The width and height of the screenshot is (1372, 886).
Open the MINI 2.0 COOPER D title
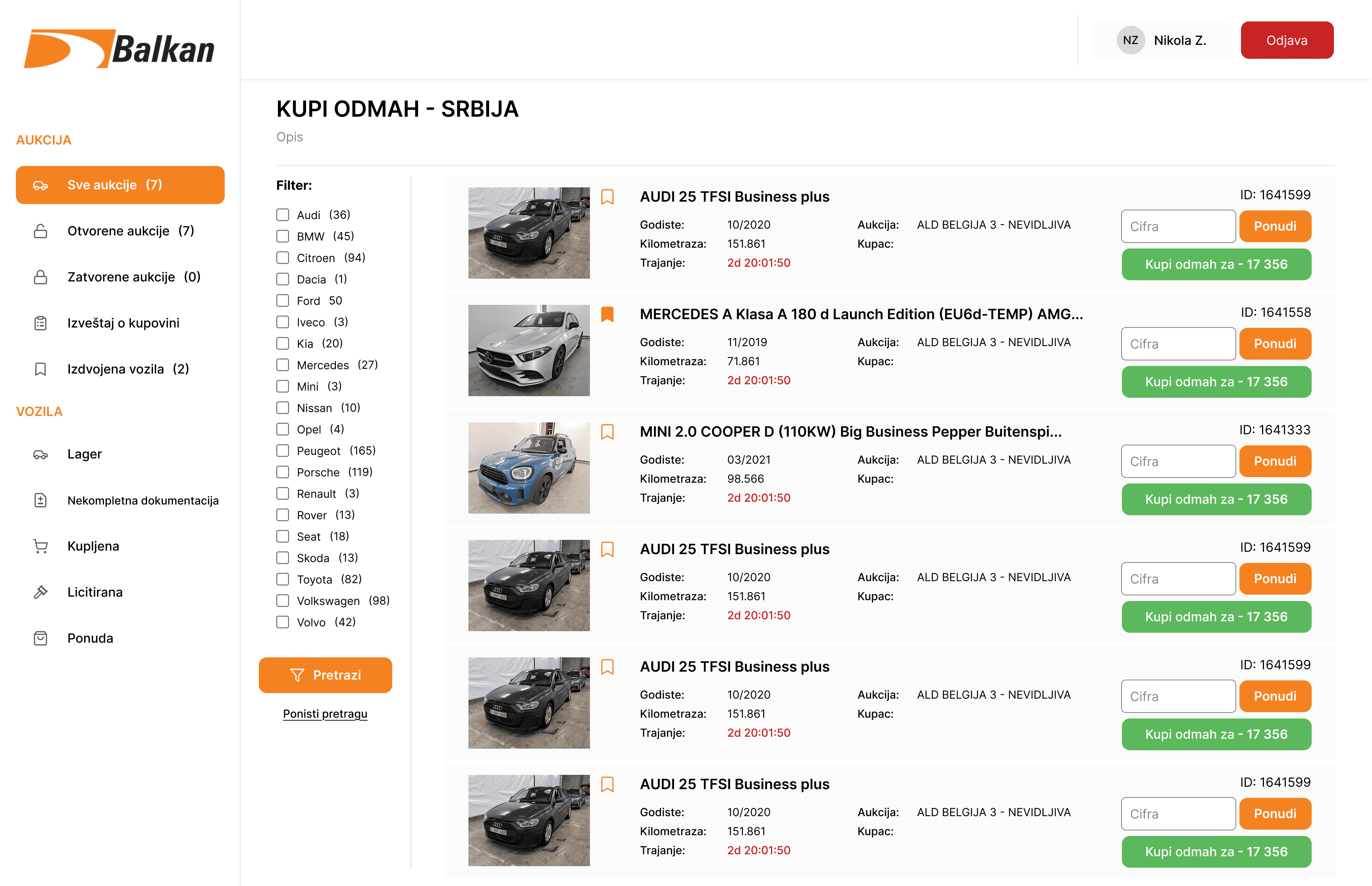(851, 431)
